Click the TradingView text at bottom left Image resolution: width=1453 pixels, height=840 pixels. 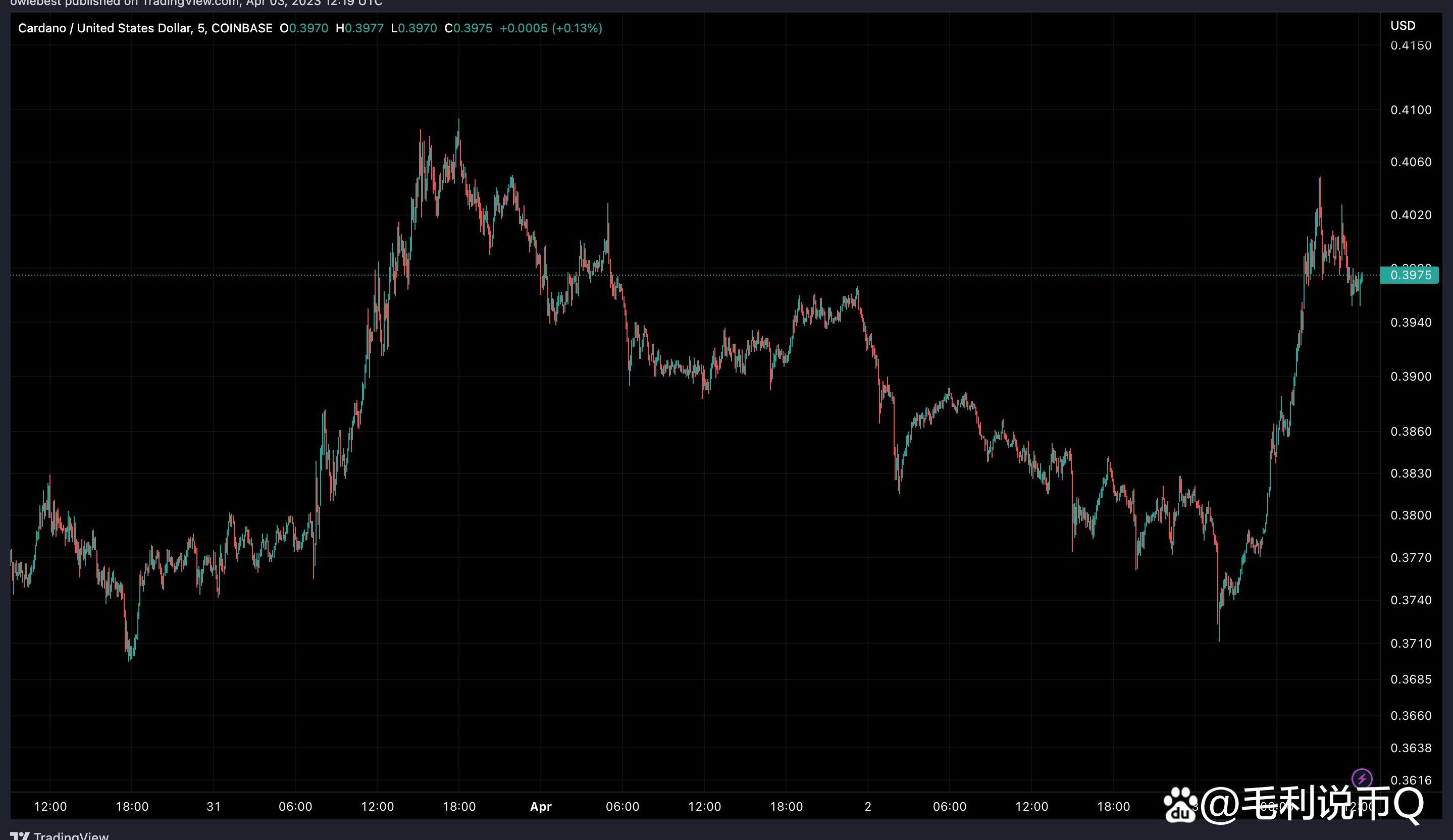71,835
